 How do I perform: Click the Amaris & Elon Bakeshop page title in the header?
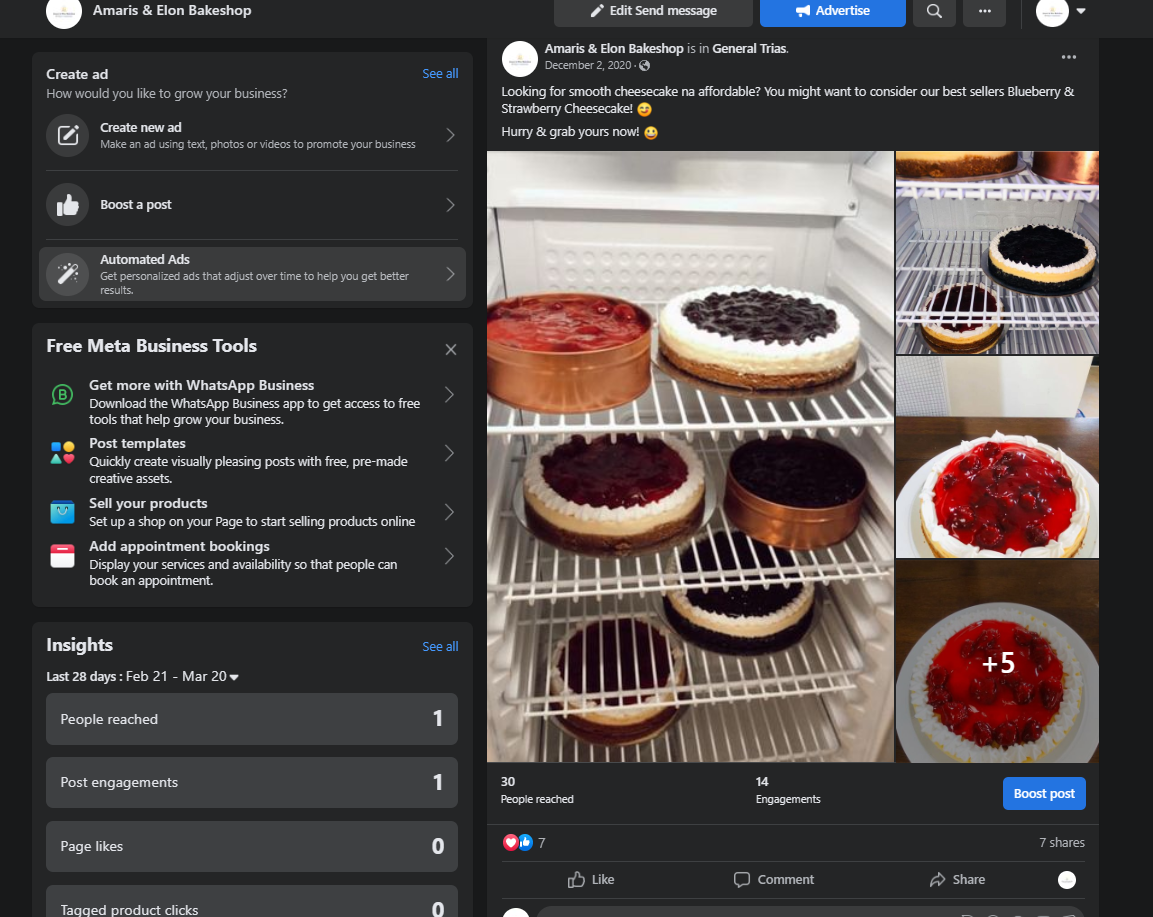172,10
